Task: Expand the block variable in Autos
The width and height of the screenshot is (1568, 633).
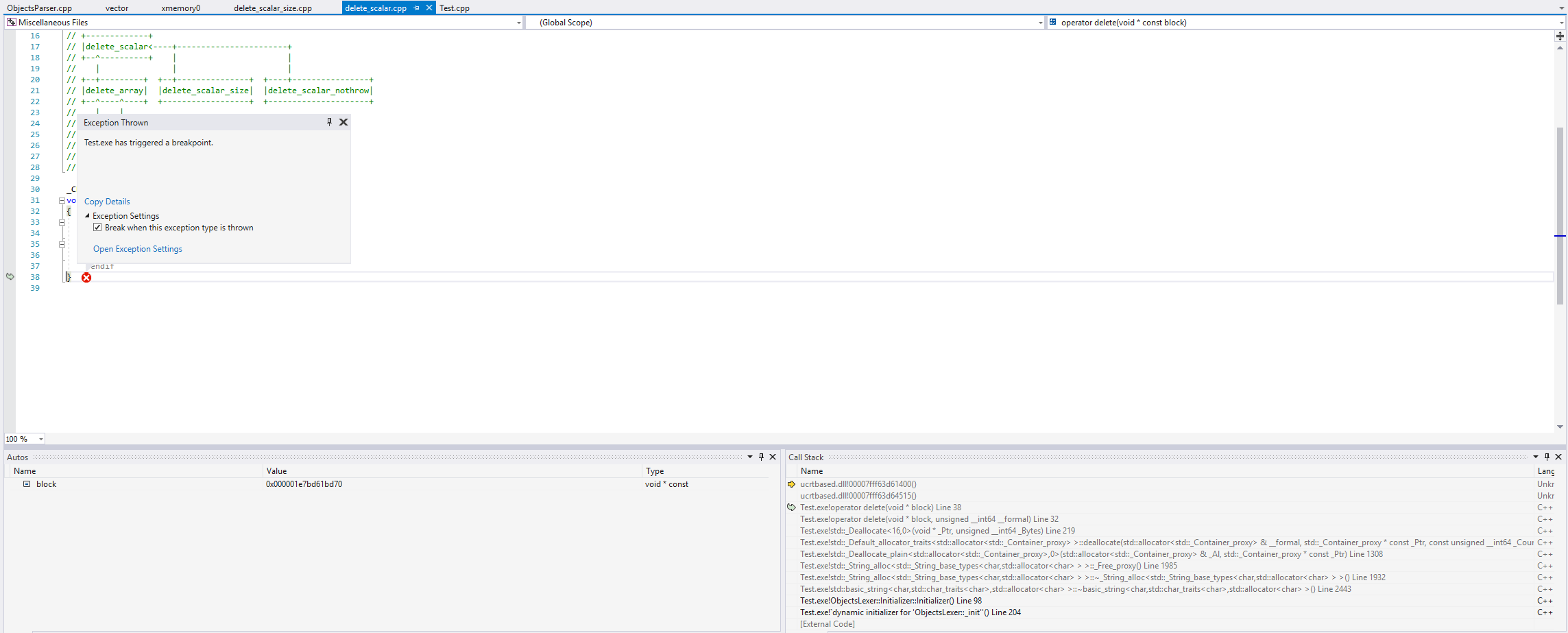Action: click(26, 483)
